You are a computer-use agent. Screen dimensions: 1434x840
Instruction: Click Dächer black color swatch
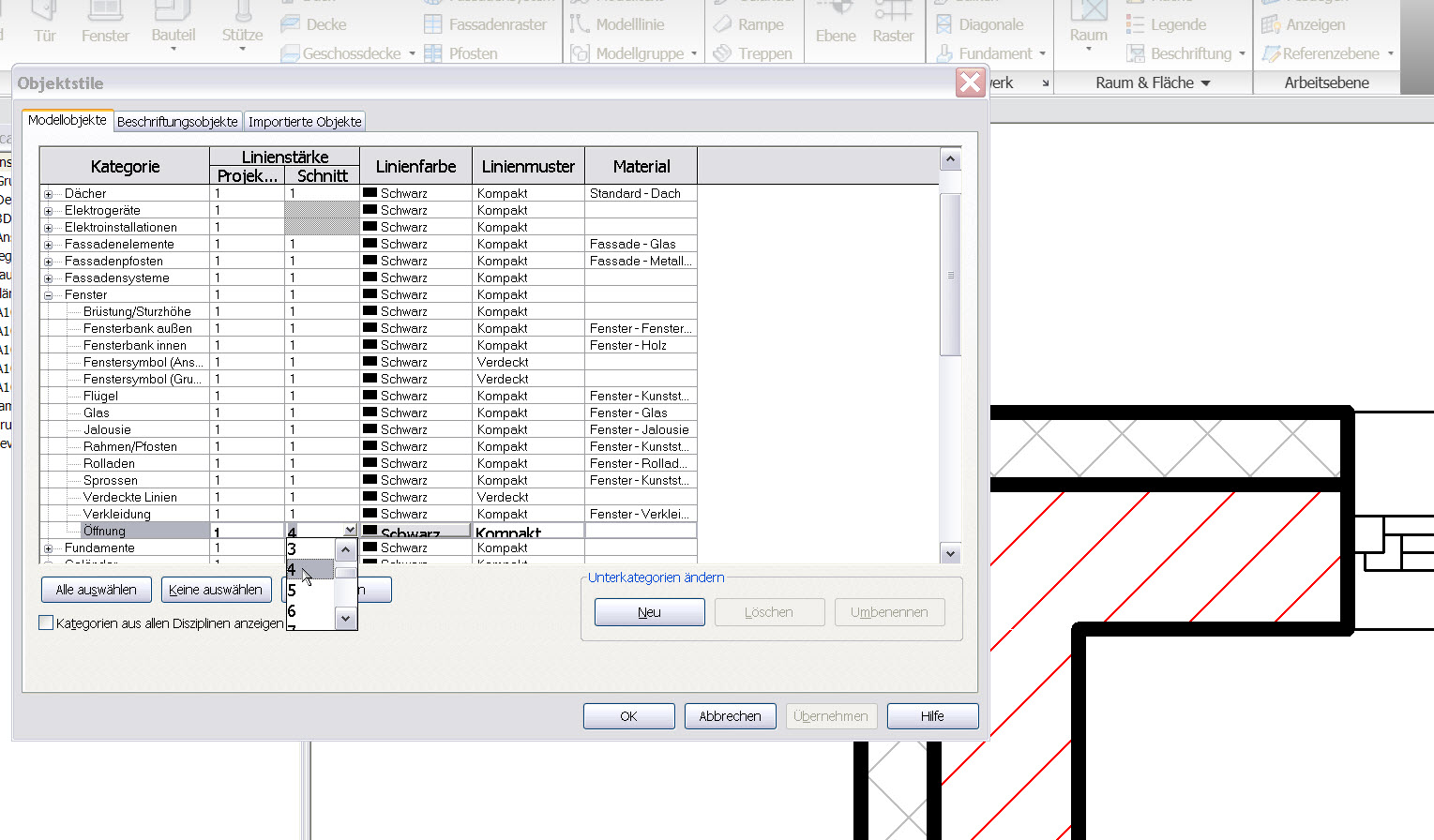370,193
